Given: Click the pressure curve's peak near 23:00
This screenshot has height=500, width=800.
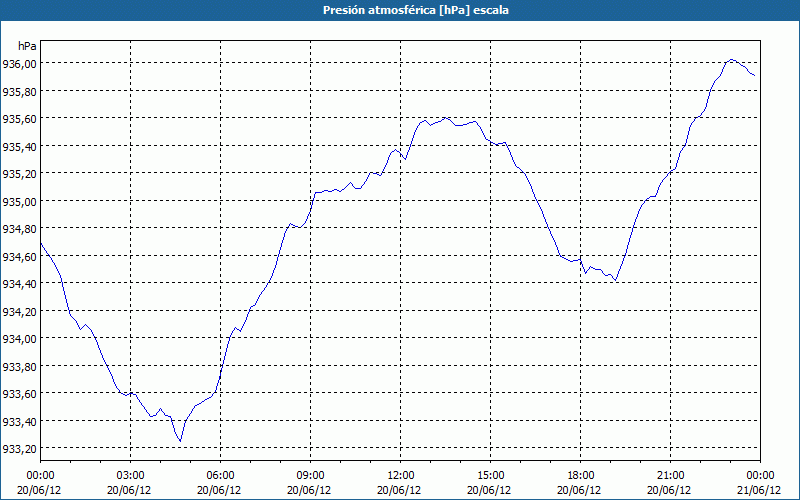Looking at the screenshot, I should [731, 60].
